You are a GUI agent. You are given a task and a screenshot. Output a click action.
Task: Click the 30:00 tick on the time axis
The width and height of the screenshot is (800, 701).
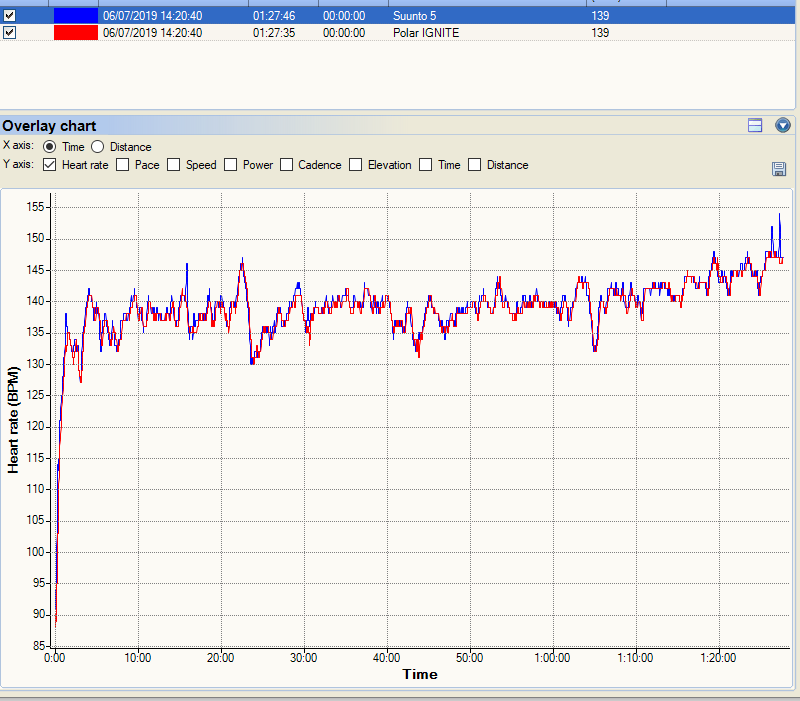tap(304, 658)
